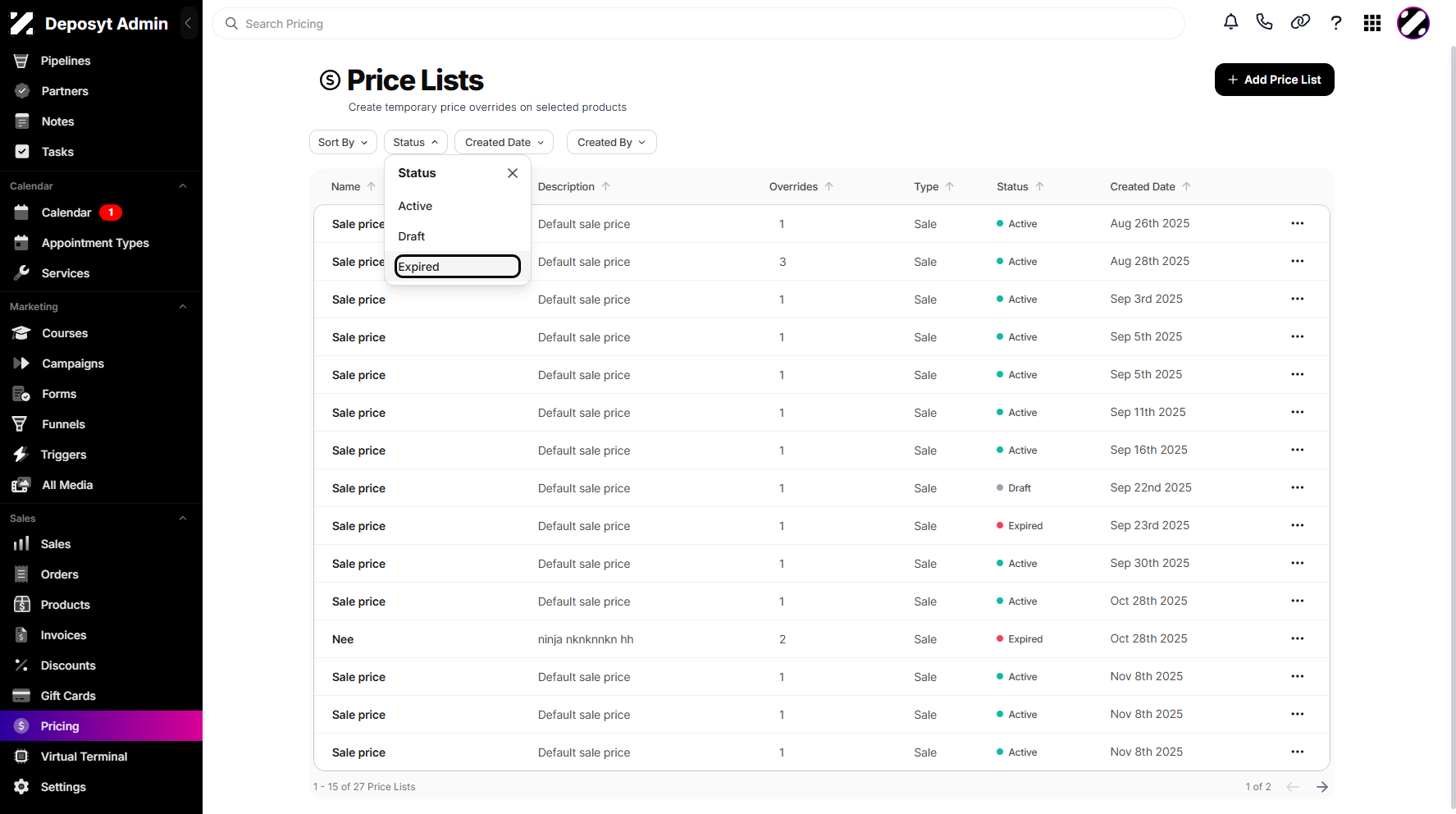Open the Created Date filter
Viewport: 1456px width, 814px height.
pos(504,142)
